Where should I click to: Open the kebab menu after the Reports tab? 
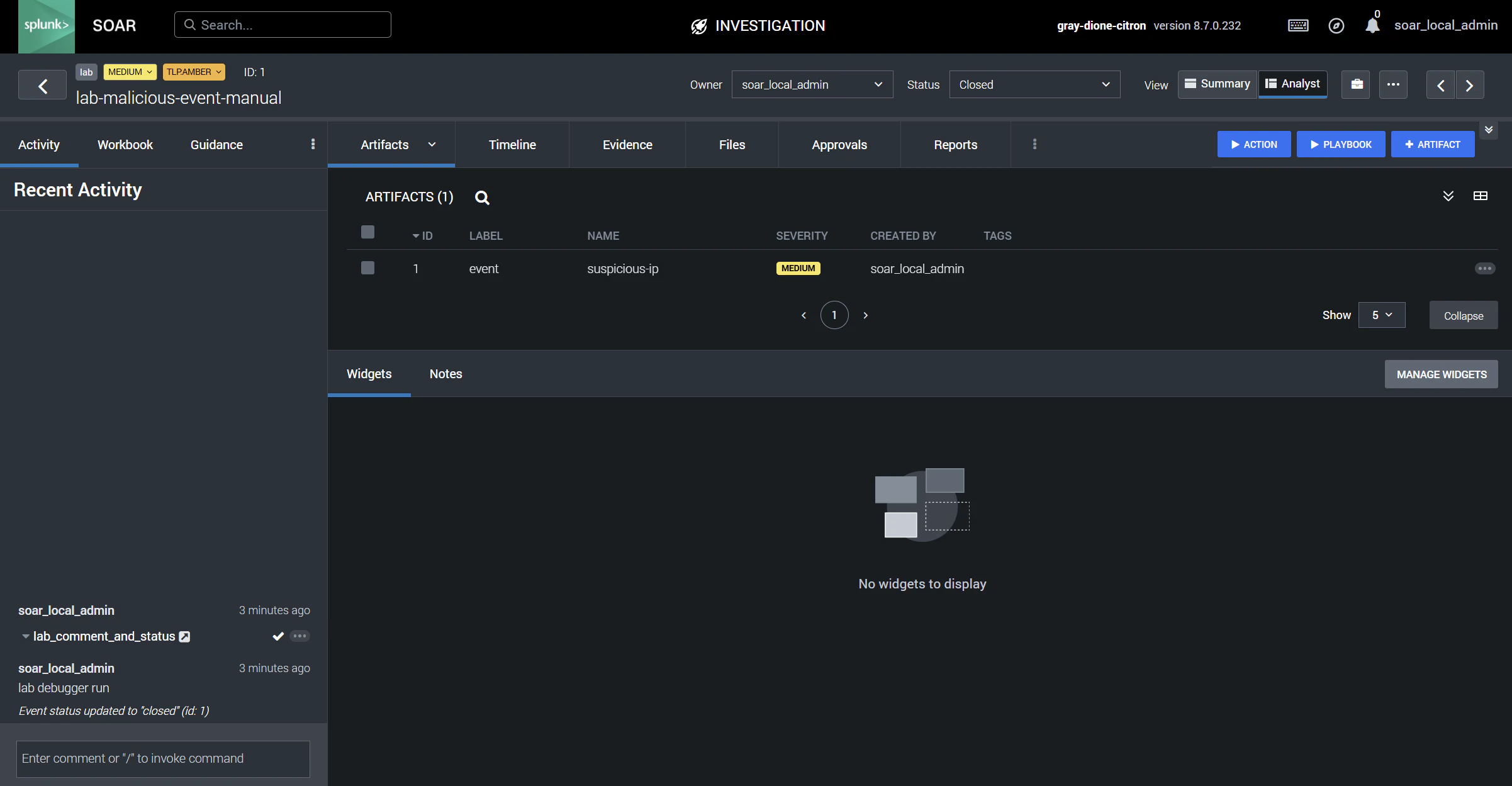[1034, 144]
